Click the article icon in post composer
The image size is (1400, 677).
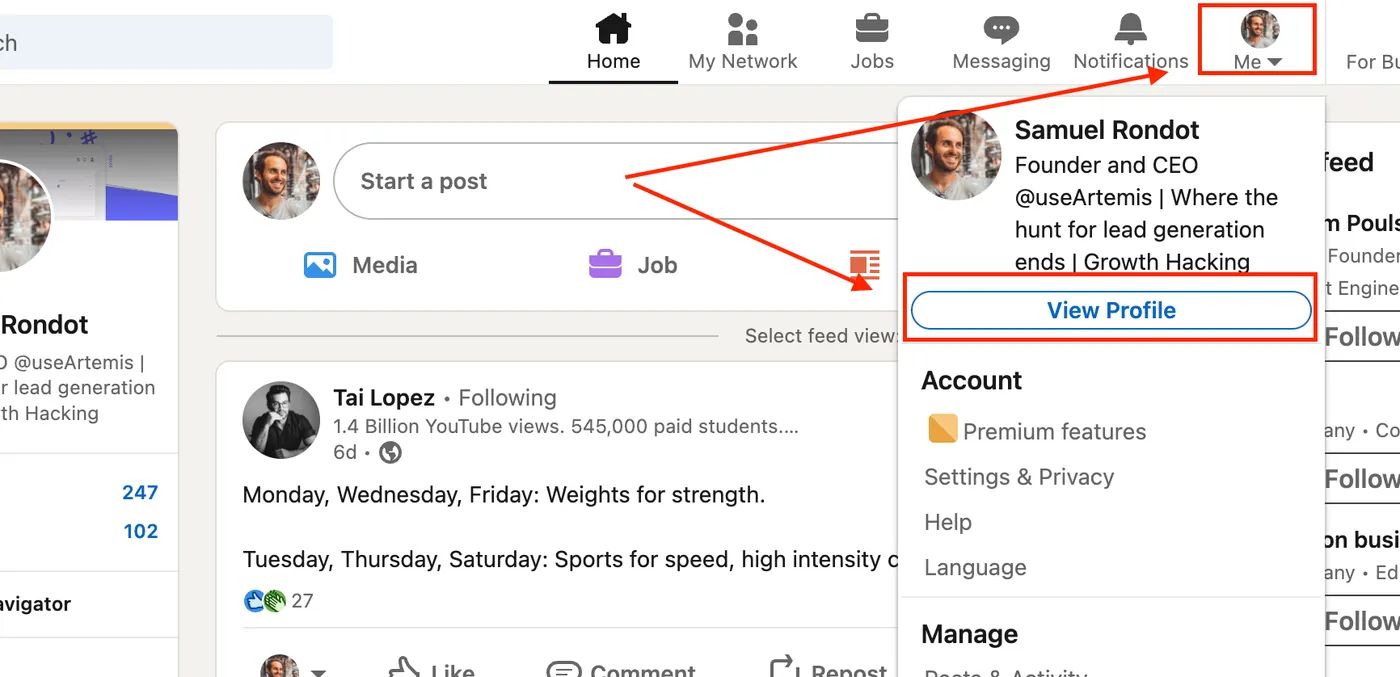865,265
